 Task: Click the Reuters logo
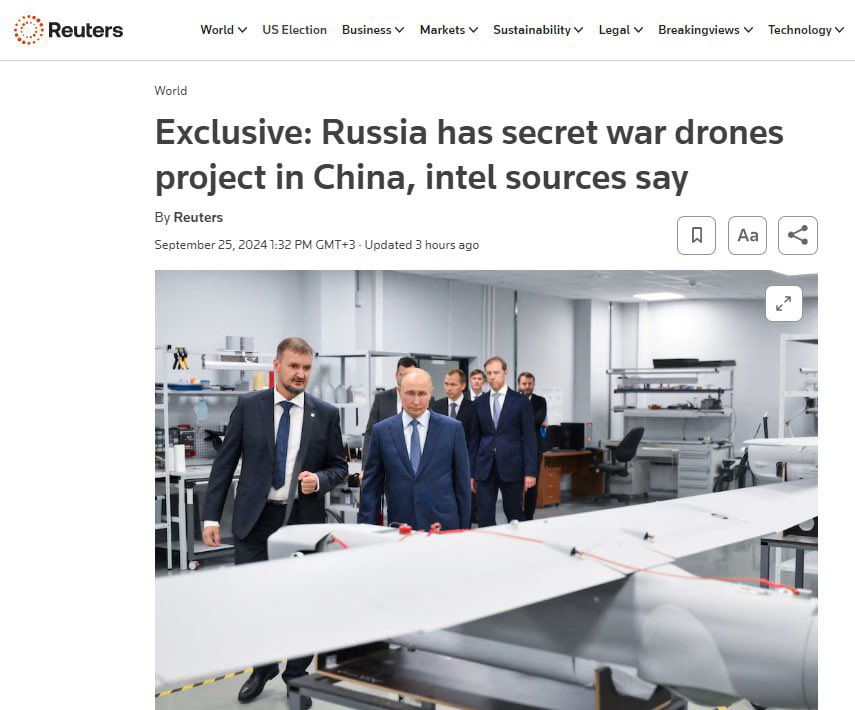pos(68,29)
